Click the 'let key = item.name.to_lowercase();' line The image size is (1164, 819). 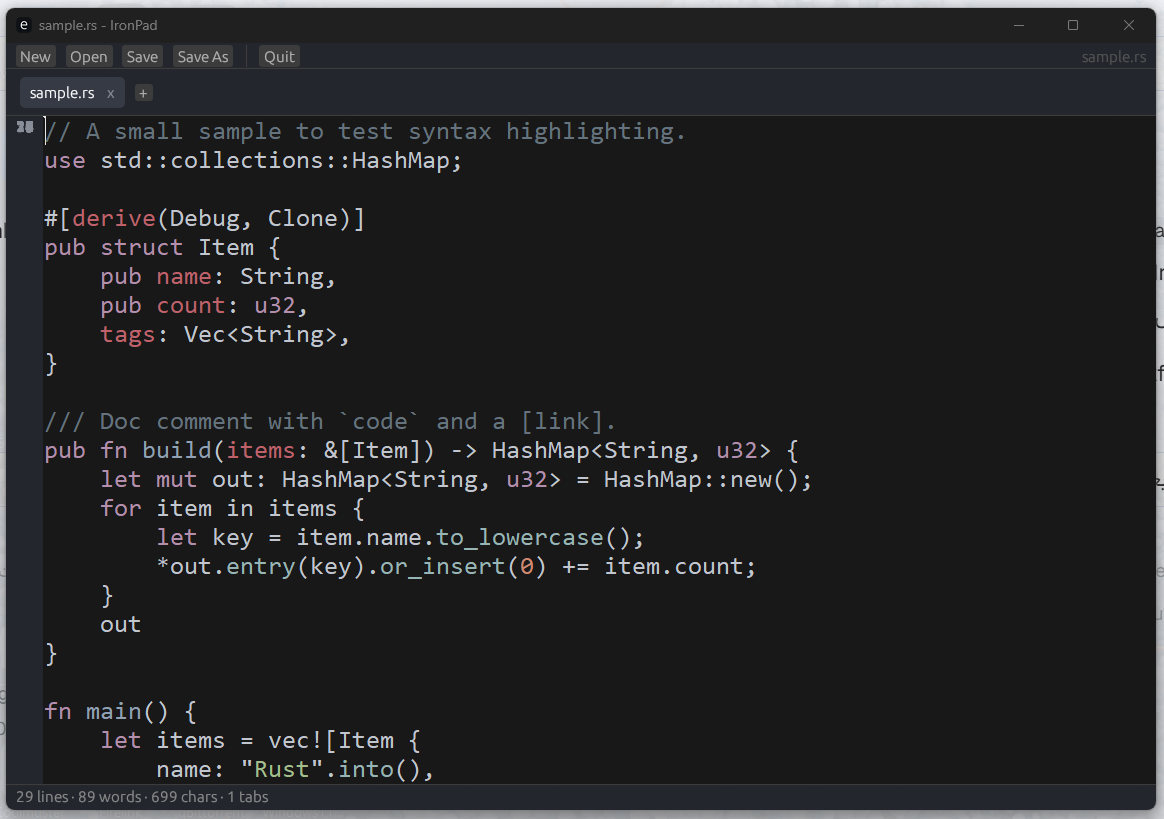pos(400,537)
